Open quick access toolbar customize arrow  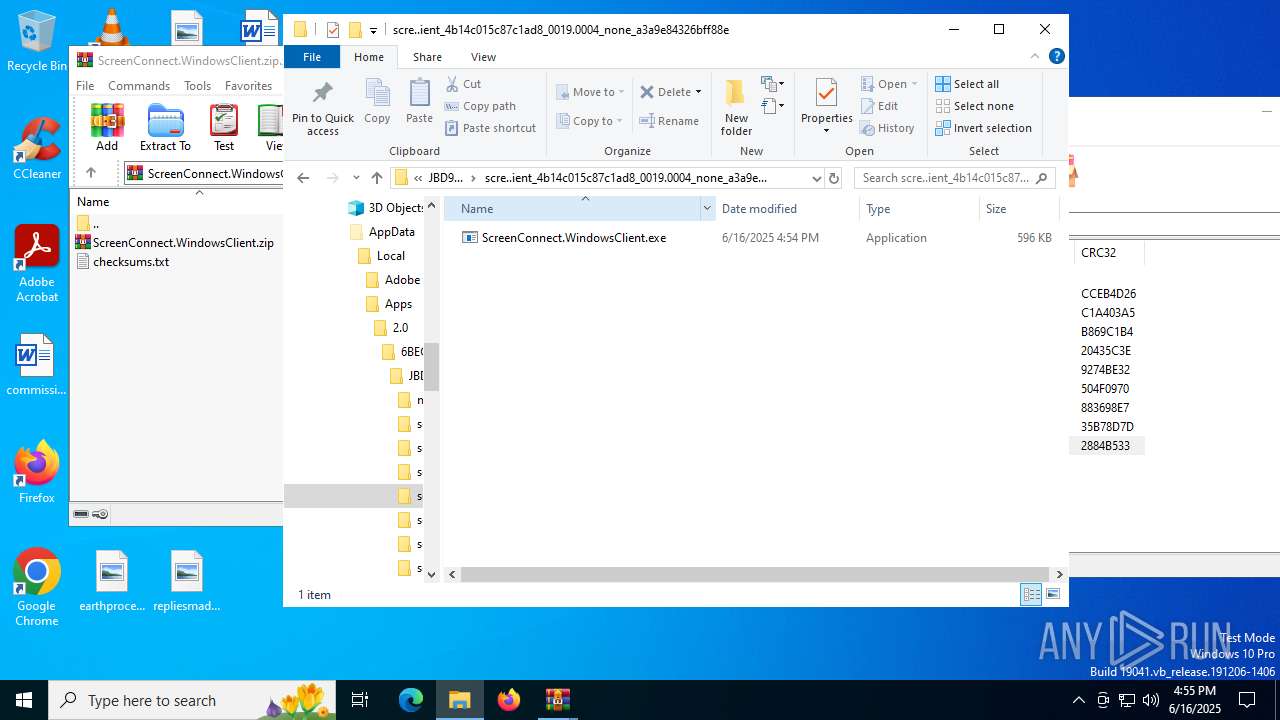click(373, 31)
